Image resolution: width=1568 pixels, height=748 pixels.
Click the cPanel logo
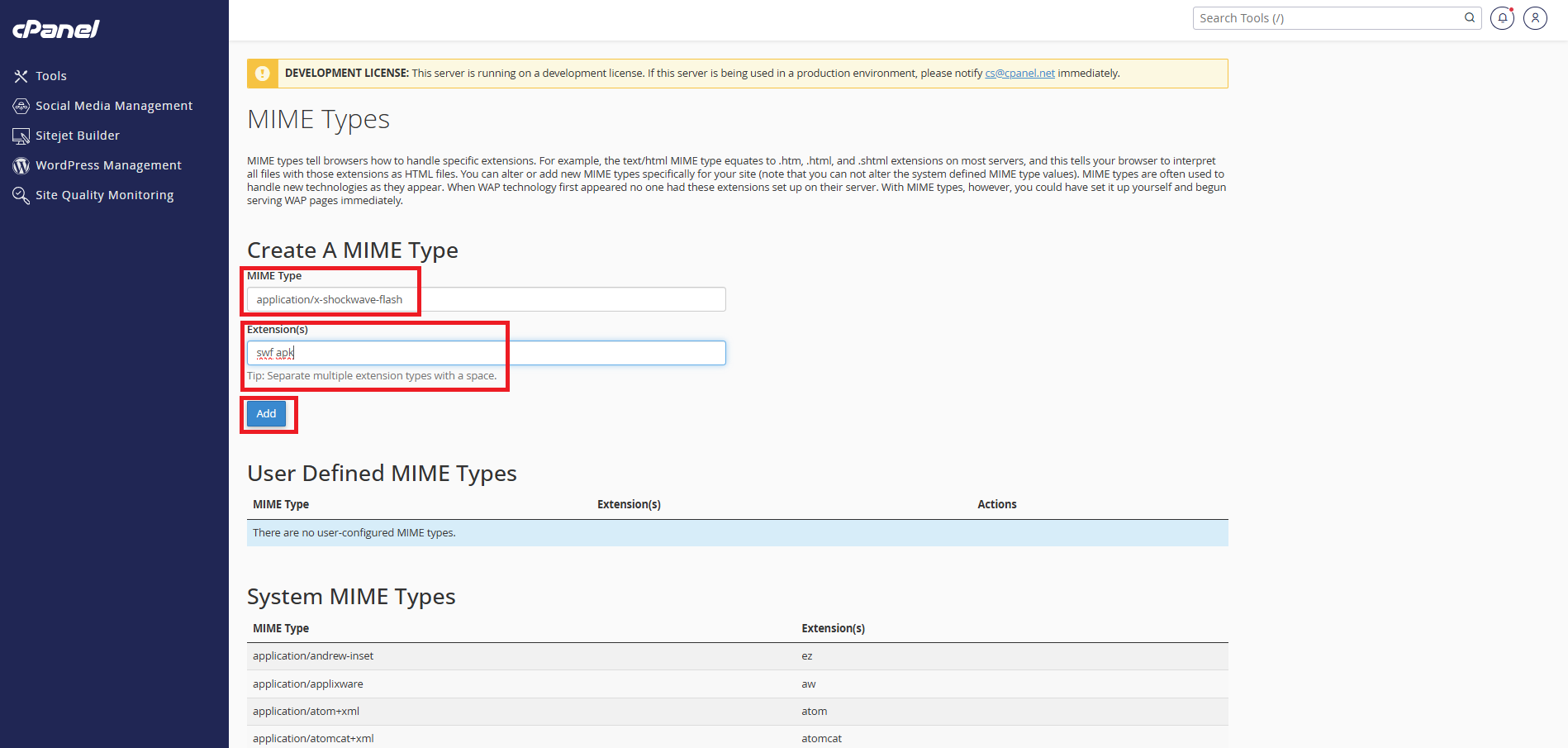pyautogui.click(x=56, y=29)
